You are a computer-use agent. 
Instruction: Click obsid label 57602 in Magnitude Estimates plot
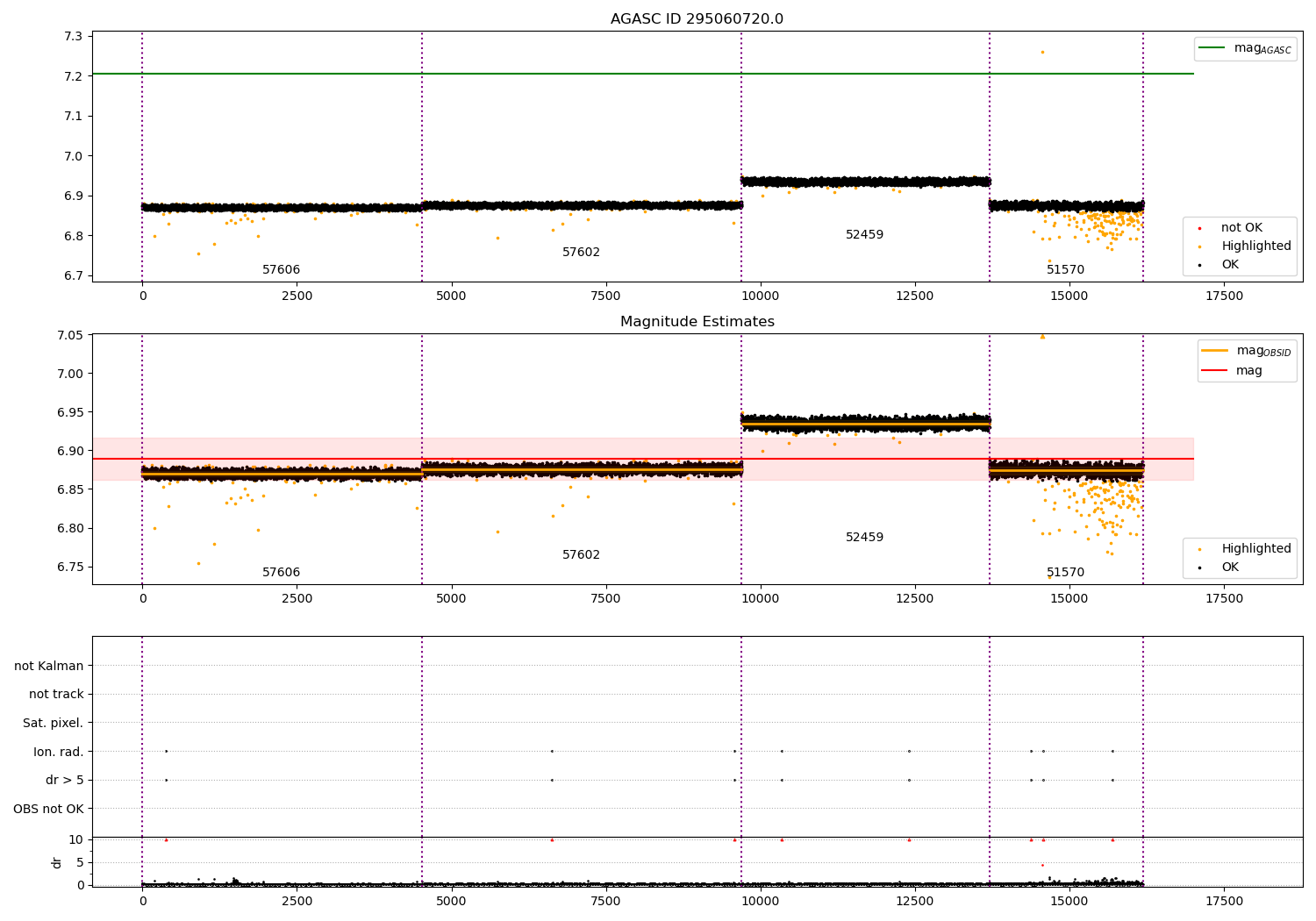point(581,555)
